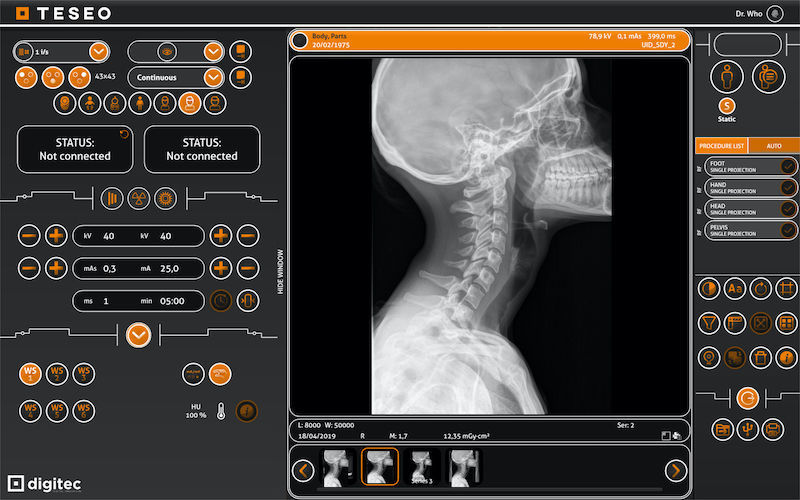Click the text annotation 'Aa' icon
The width and height of the screenshot is (800, 500).
coord(735,288)
